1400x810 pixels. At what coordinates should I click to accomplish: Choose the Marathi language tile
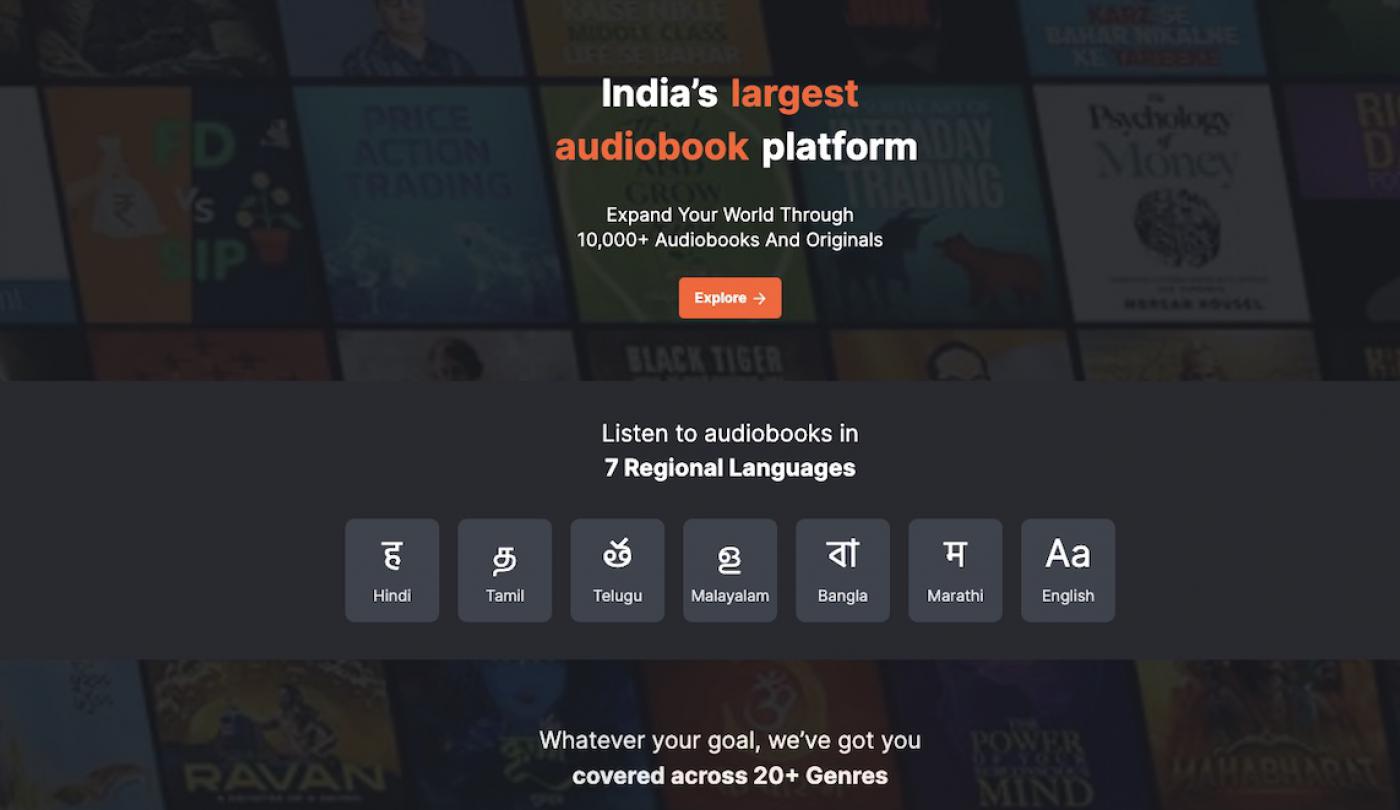pyautogui.click(x=955, y=570)
